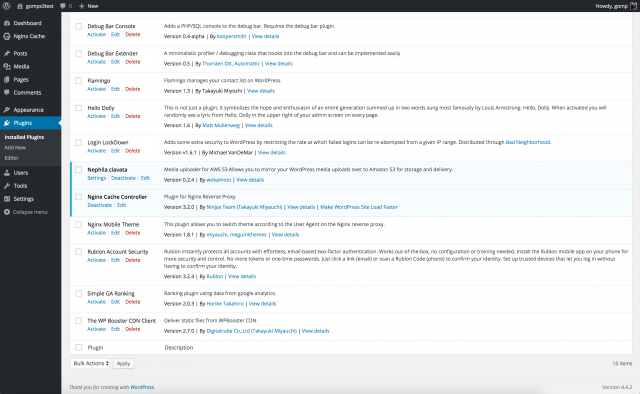Click the Plugins plug icon
640x394 pixels.
coord(7,123)
